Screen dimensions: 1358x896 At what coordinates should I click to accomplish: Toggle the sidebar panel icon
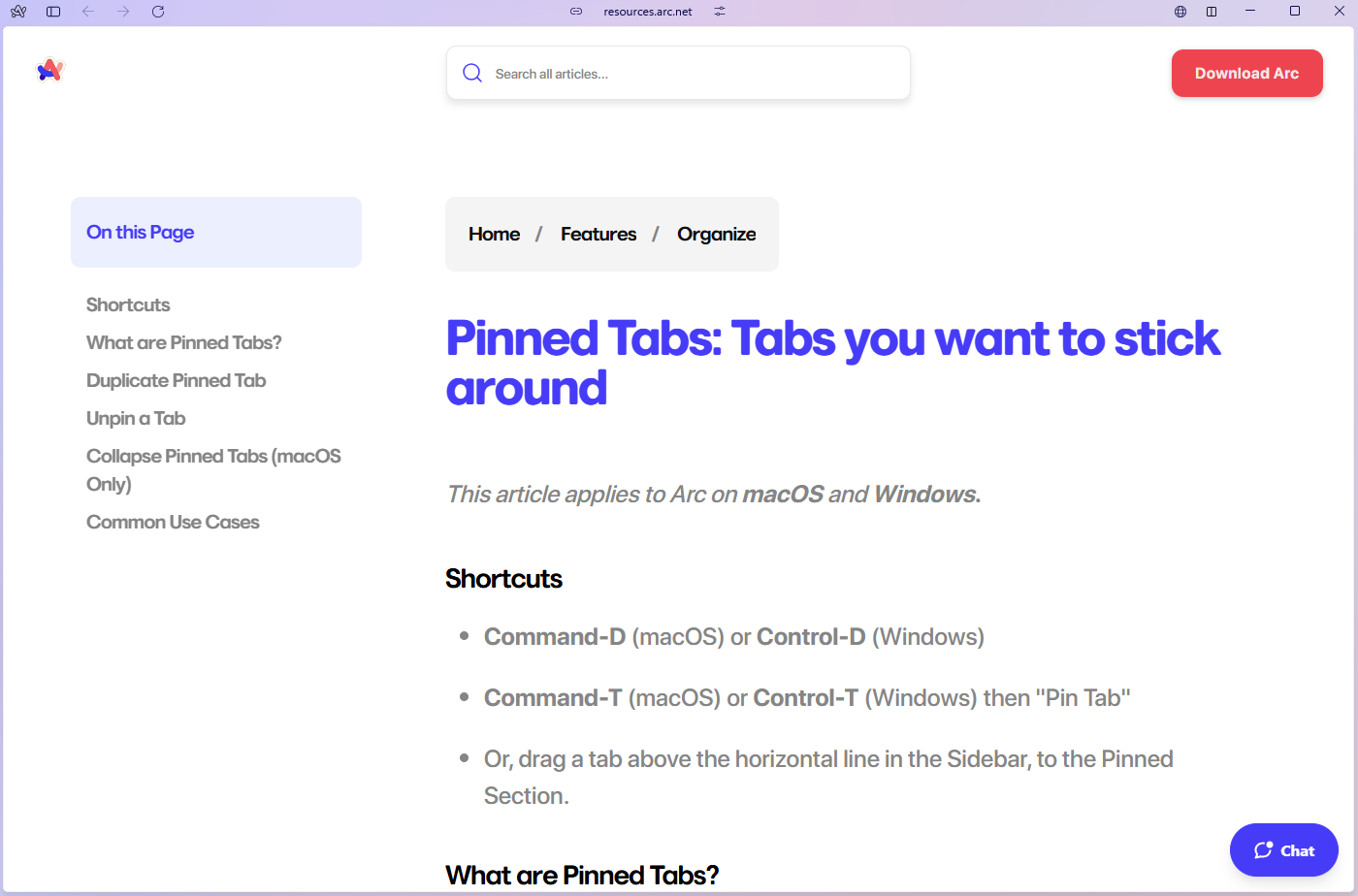pos(53,12)
